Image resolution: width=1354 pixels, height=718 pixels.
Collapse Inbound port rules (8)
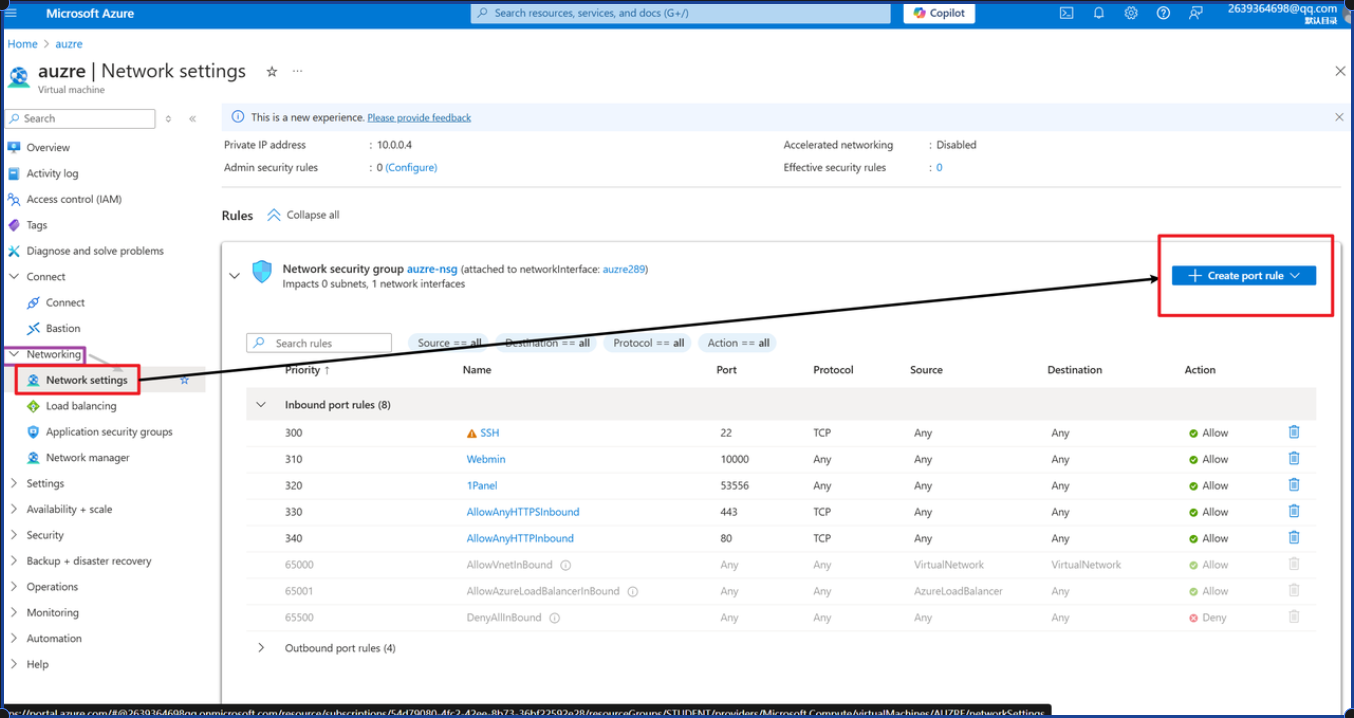click(261, 405)
